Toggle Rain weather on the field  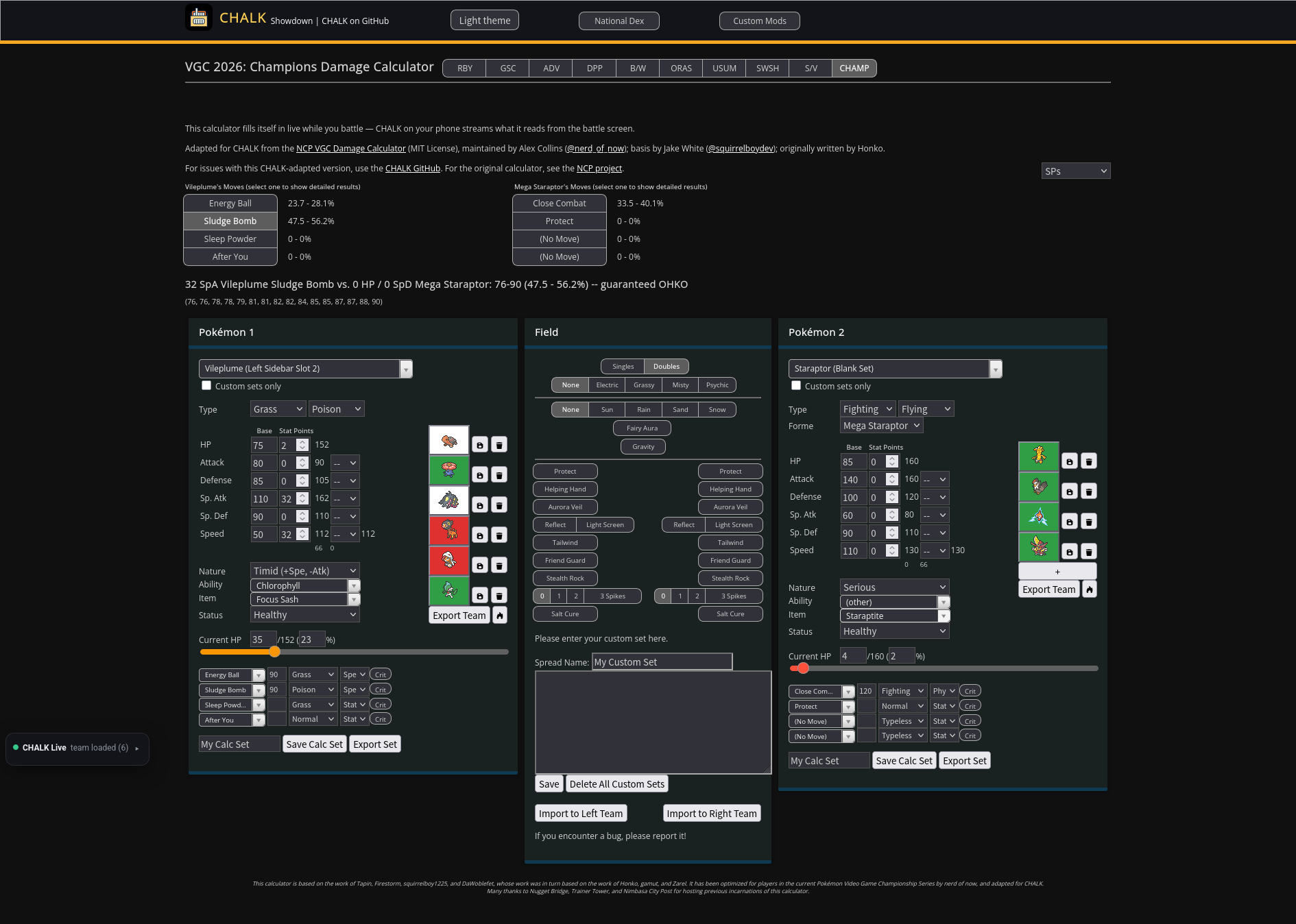coord(643,410)
